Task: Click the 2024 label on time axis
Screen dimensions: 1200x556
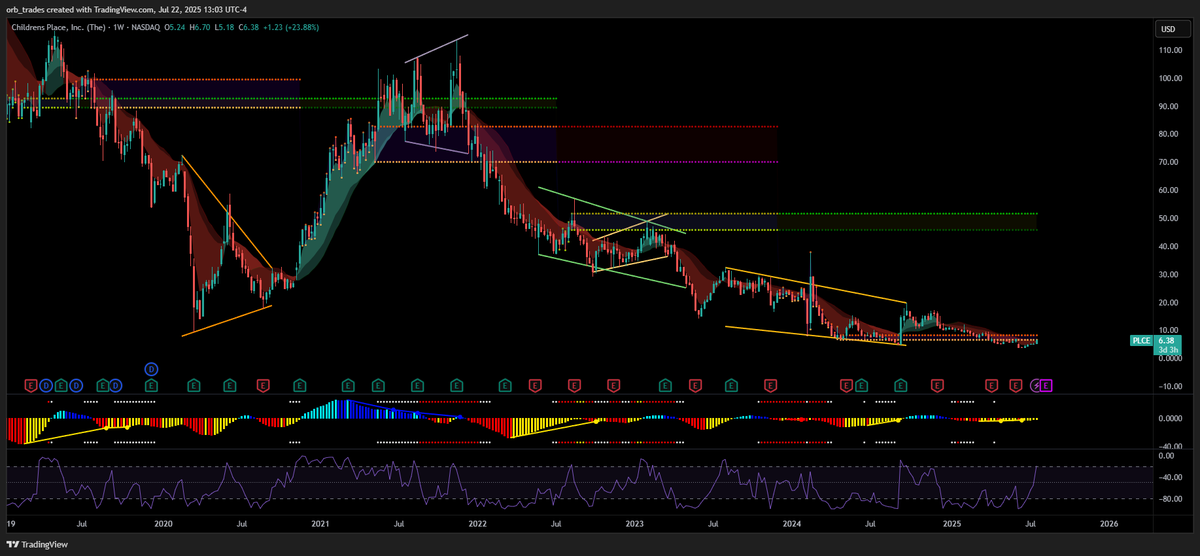Action: (793, 523)
